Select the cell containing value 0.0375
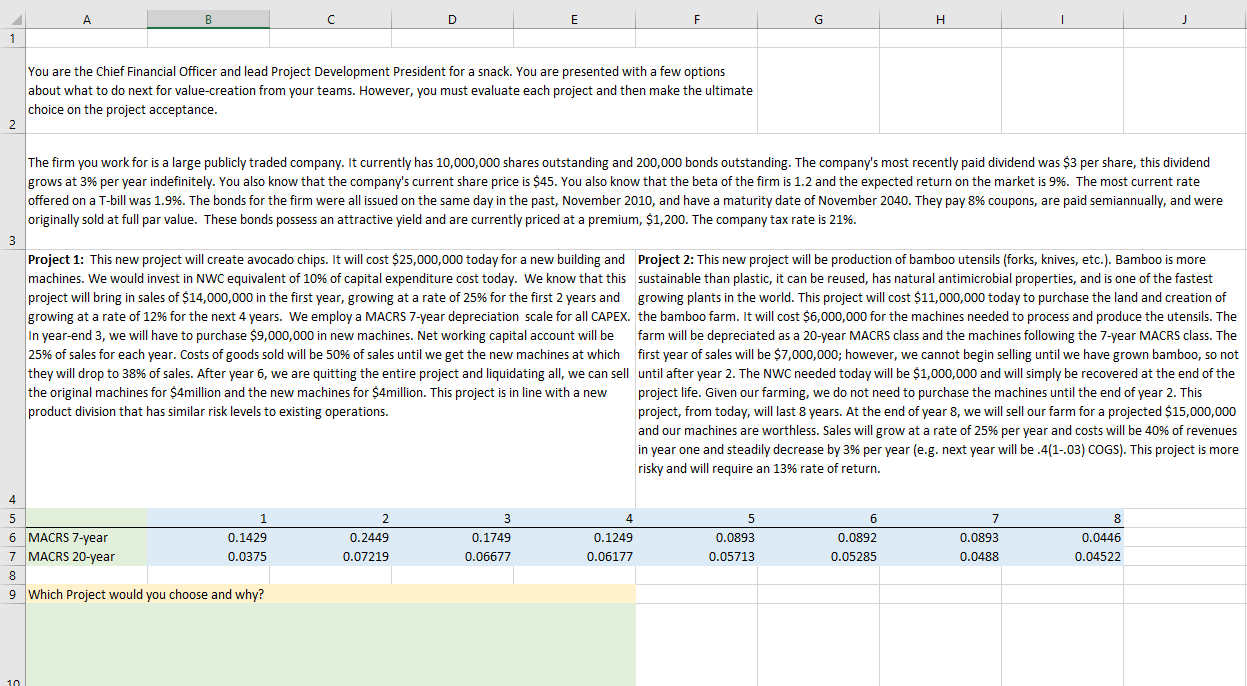The image size is (1247, 686). point(208,557)
